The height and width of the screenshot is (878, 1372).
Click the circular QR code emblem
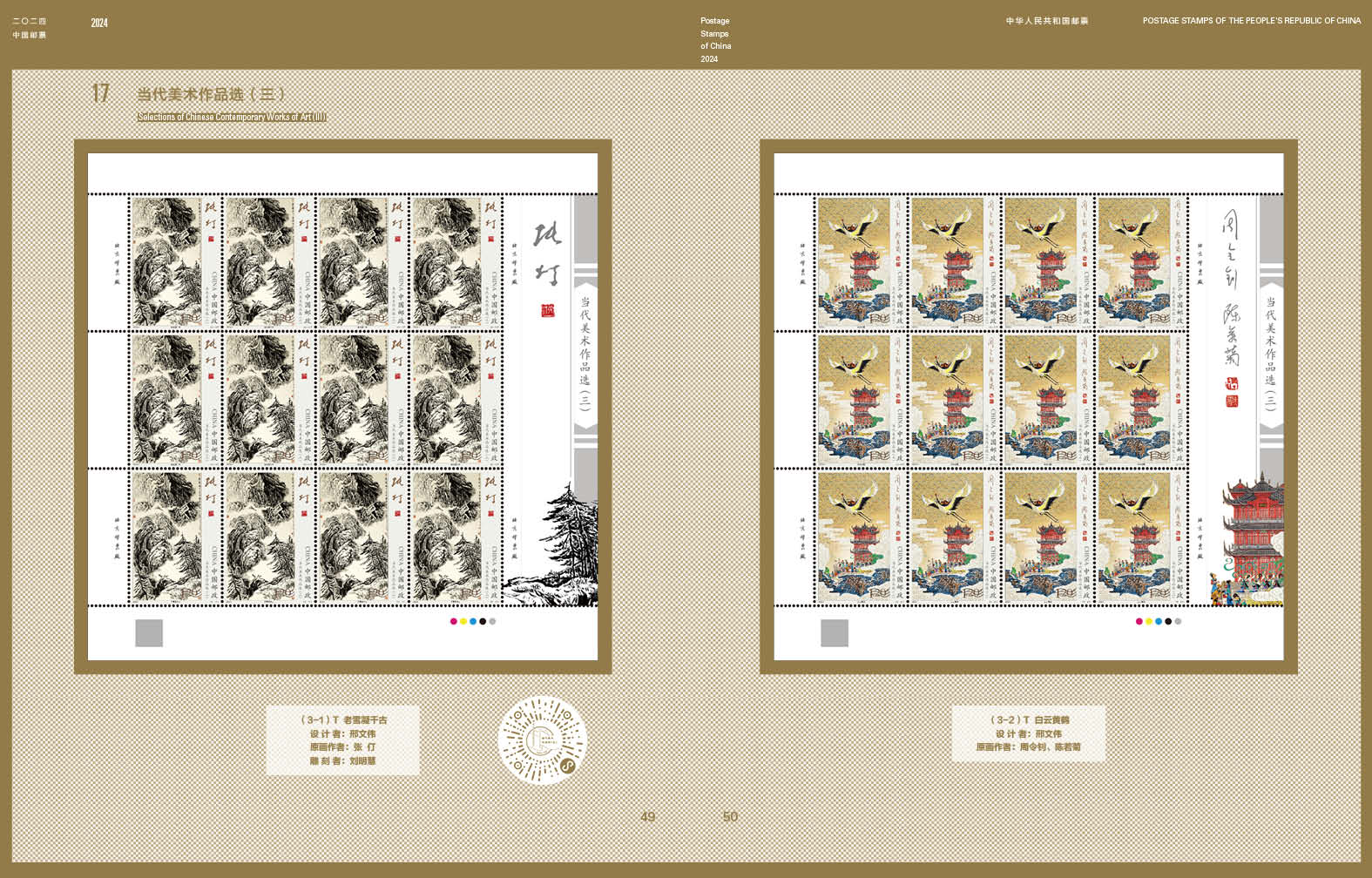pos(542,740)
